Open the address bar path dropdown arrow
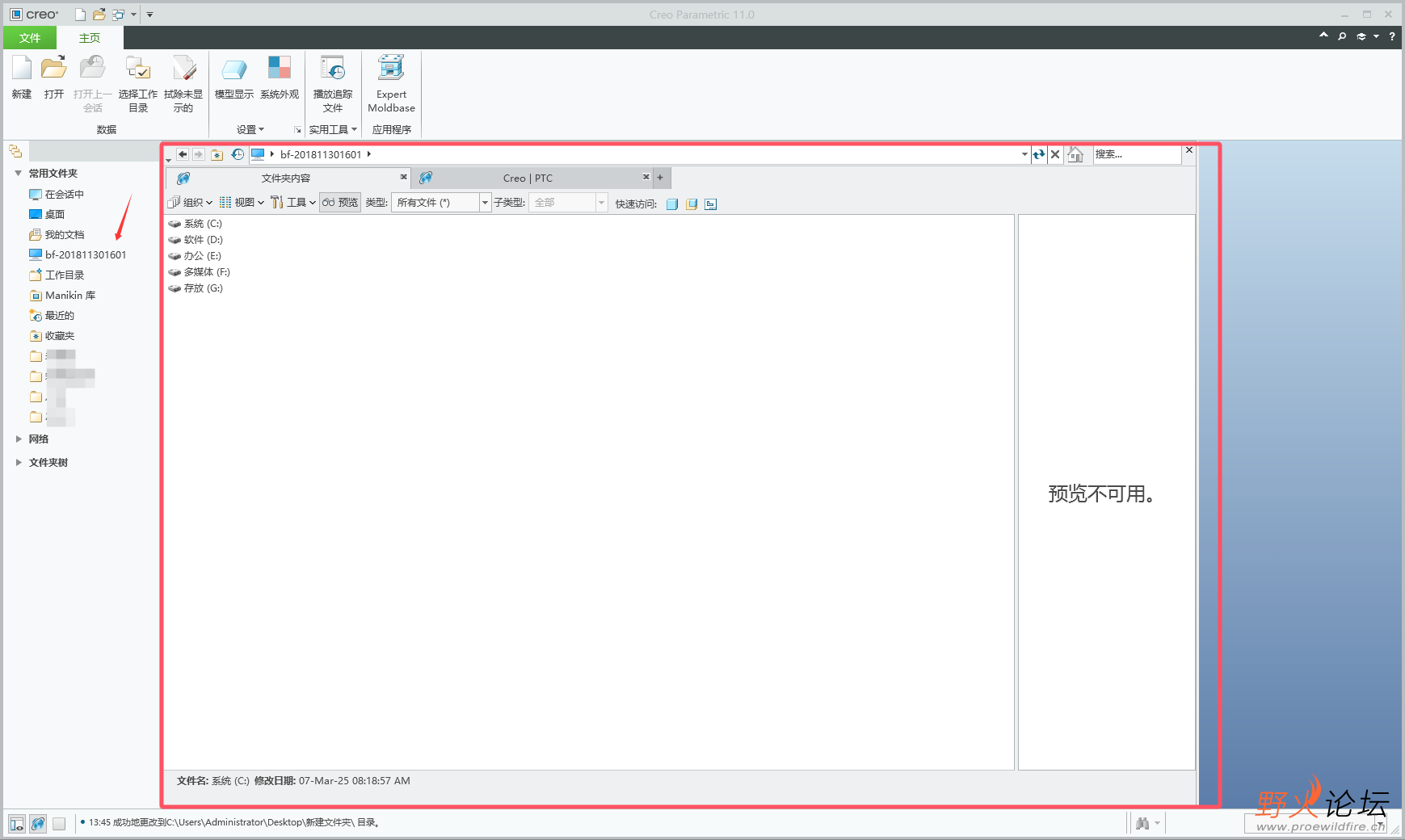The height and width of the screenshot is (840, 1405). (1024, 154)
